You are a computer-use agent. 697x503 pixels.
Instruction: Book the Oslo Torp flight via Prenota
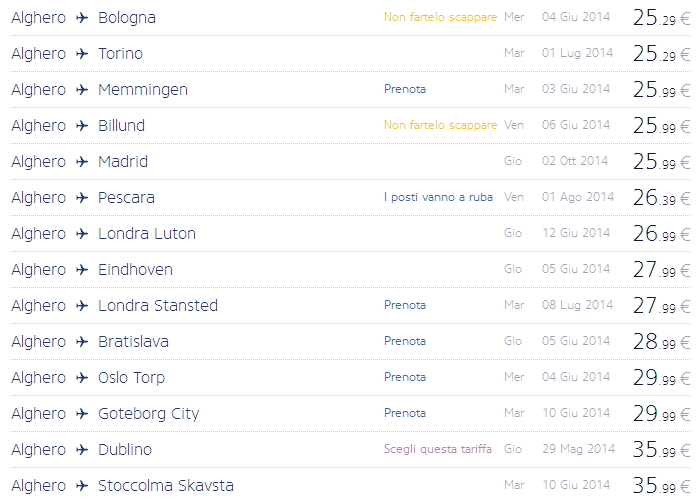(x=404, y=378)
